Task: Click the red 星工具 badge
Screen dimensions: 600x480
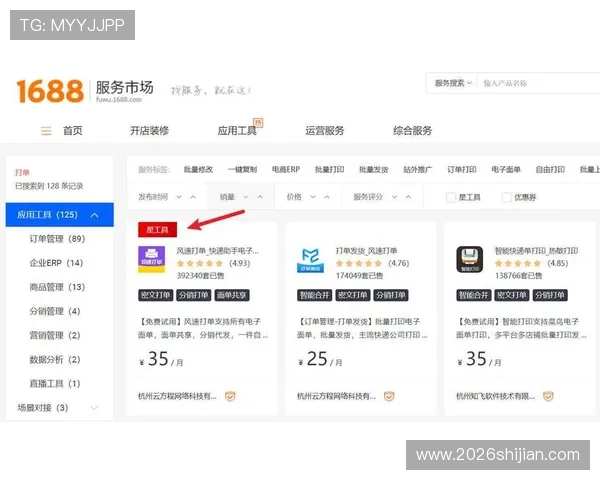Action: pos(157,230)
